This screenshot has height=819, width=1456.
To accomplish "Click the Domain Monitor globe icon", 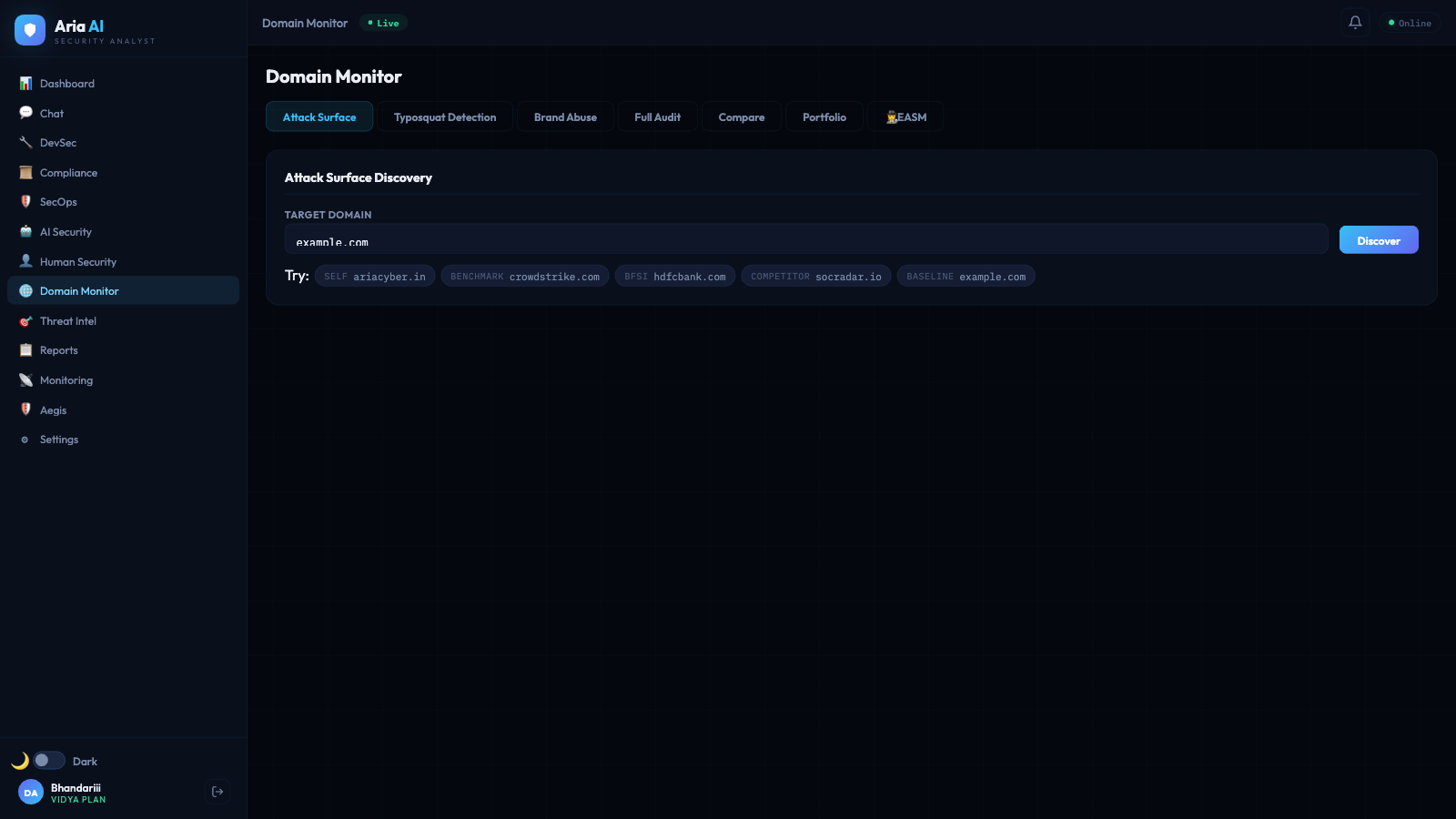I will tap(25, 291).
